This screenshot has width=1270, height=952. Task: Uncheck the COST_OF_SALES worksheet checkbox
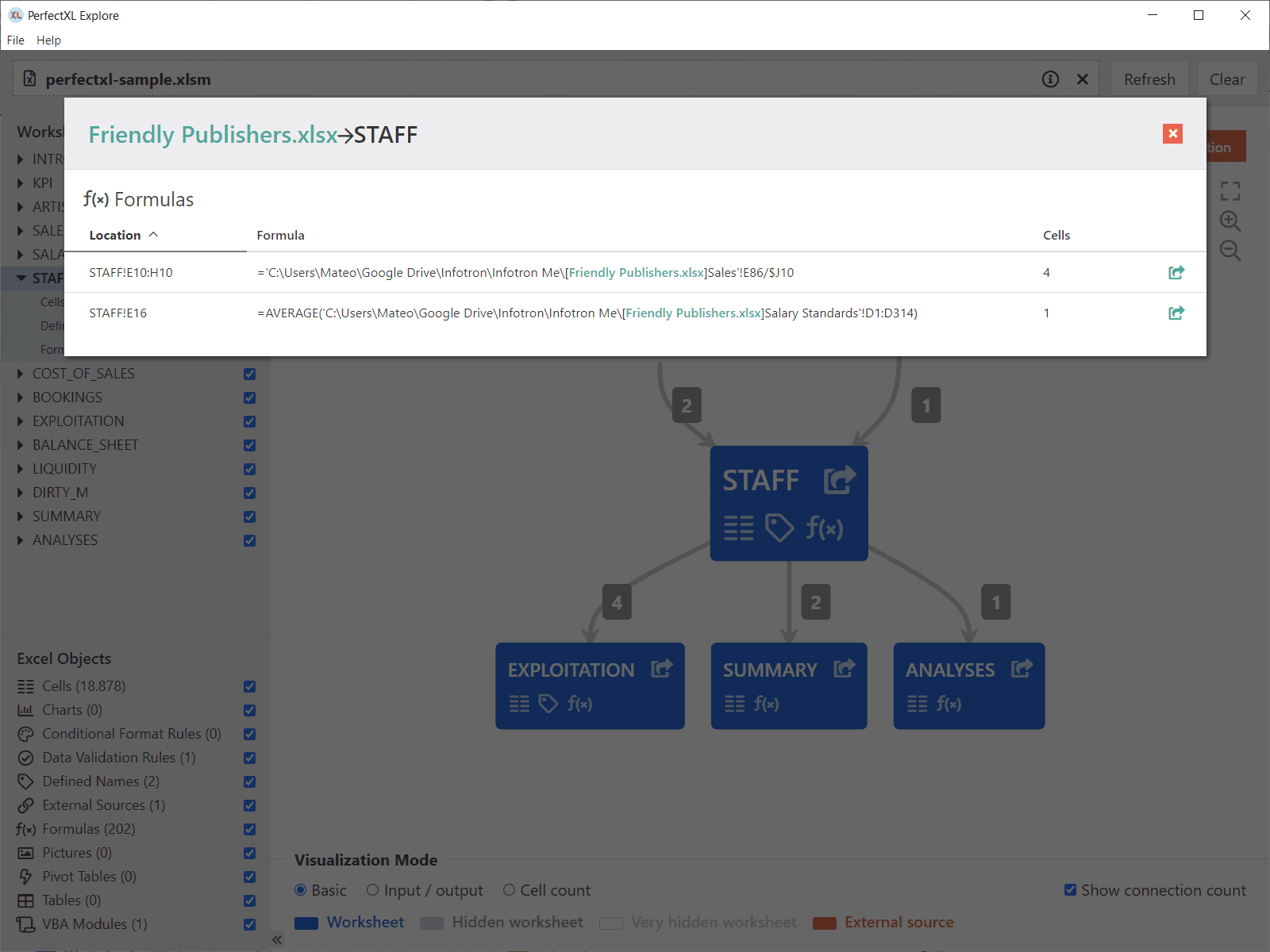249,374
